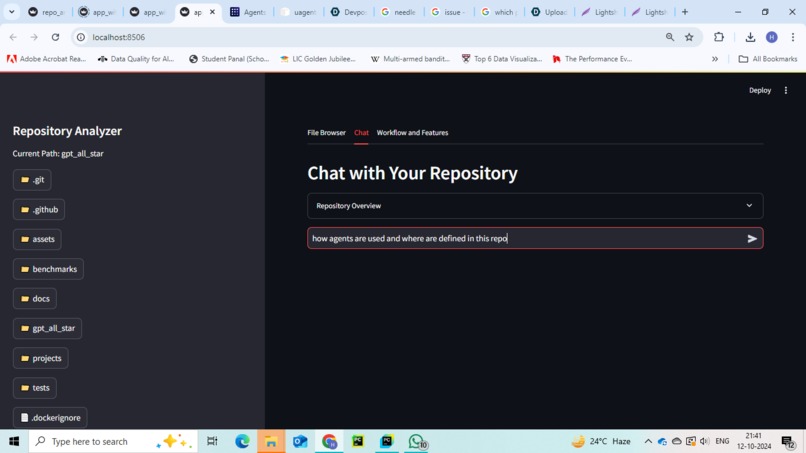Open Outlook from taskbar
Viewport: 806px width, 453px height.
(x=300, y=441)
